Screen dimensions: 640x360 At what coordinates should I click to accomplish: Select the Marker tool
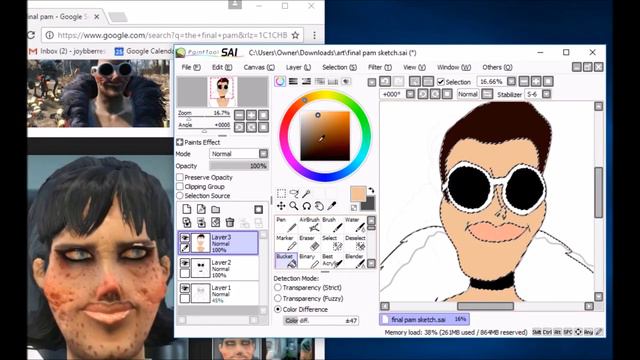tap(286, 242)
